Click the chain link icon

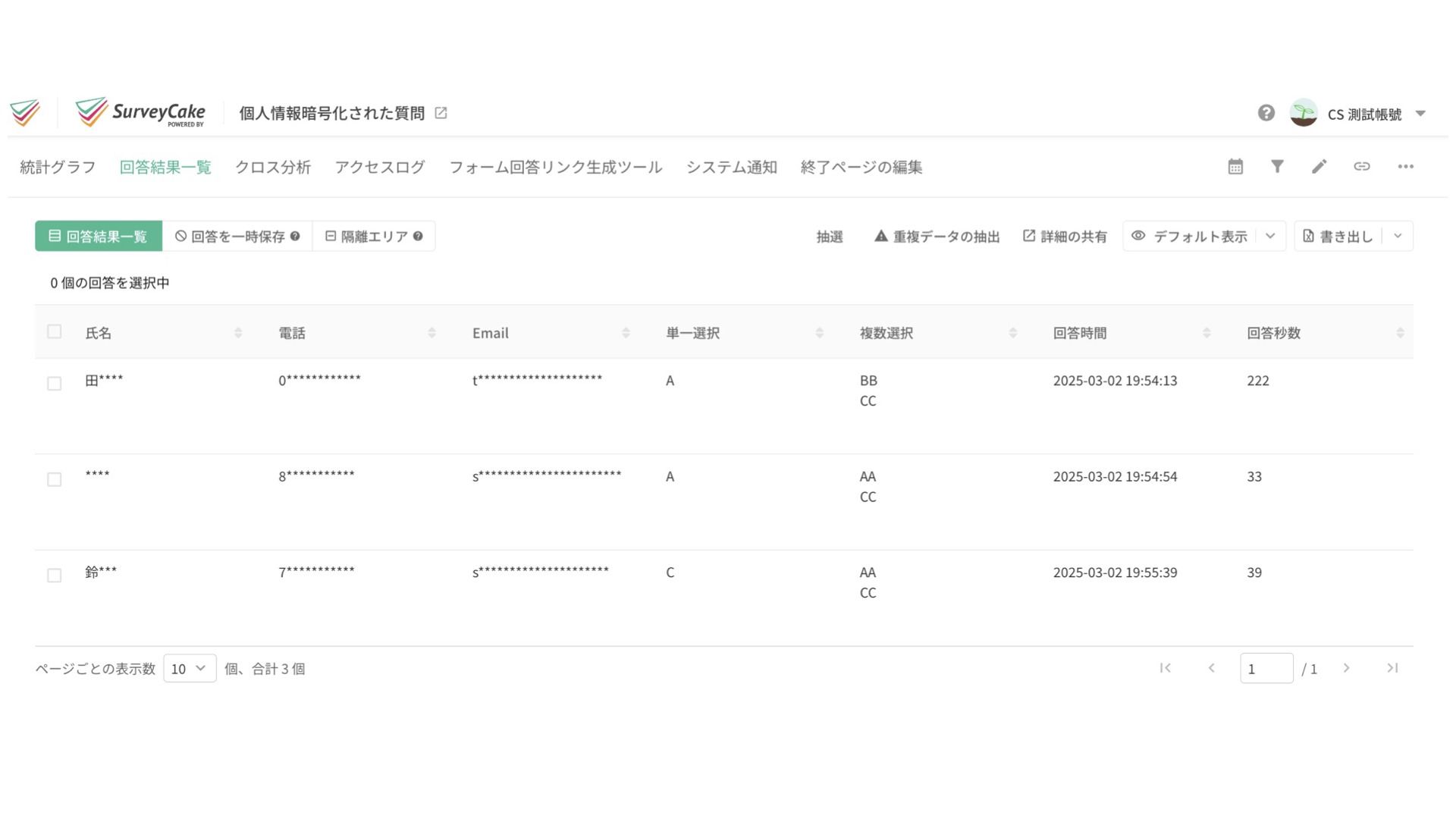[1362, 166]
